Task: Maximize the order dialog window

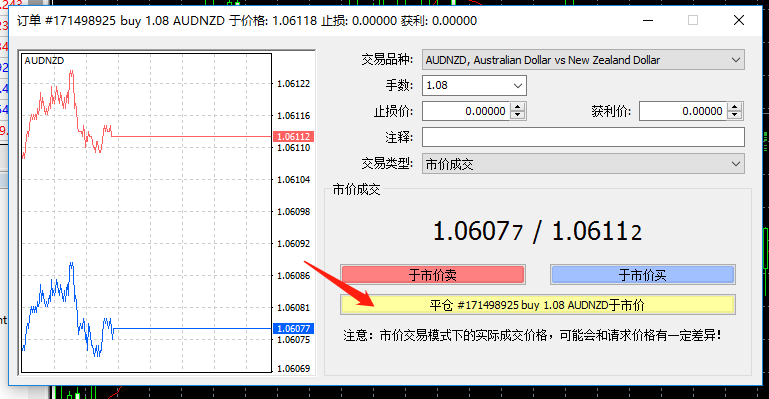Action: pos(693,20)
